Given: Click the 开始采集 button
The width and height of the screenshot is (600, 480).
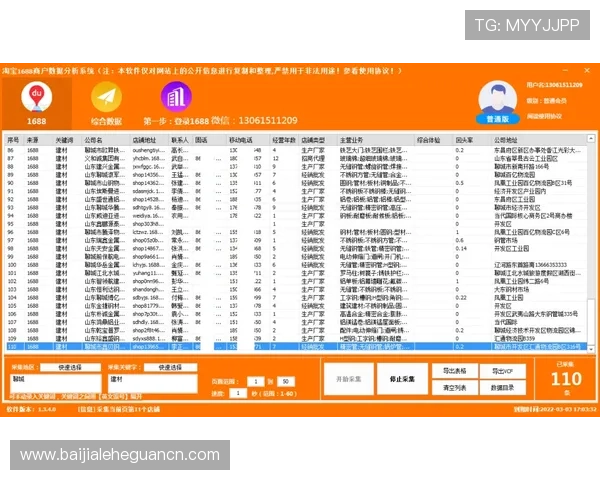Looking at the screenshot, I should 349,379.
